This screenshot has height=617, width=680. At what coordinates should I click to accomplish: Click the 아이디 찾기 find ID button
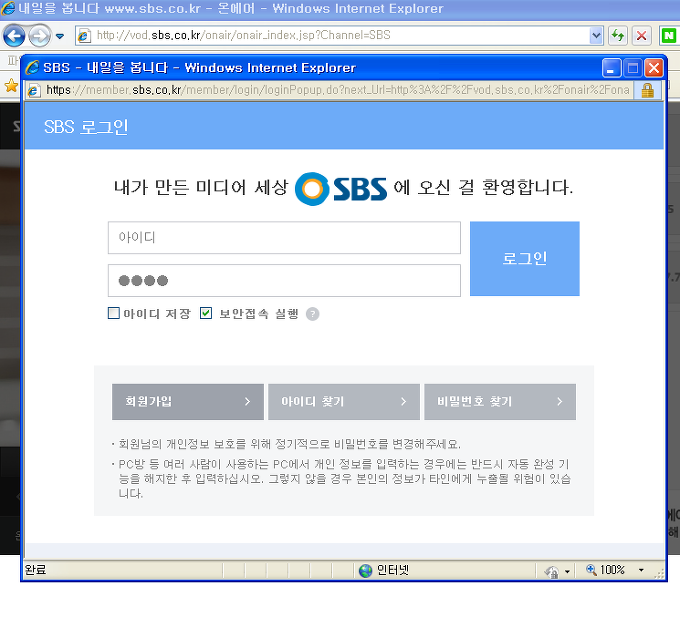[x=344, y=402]
